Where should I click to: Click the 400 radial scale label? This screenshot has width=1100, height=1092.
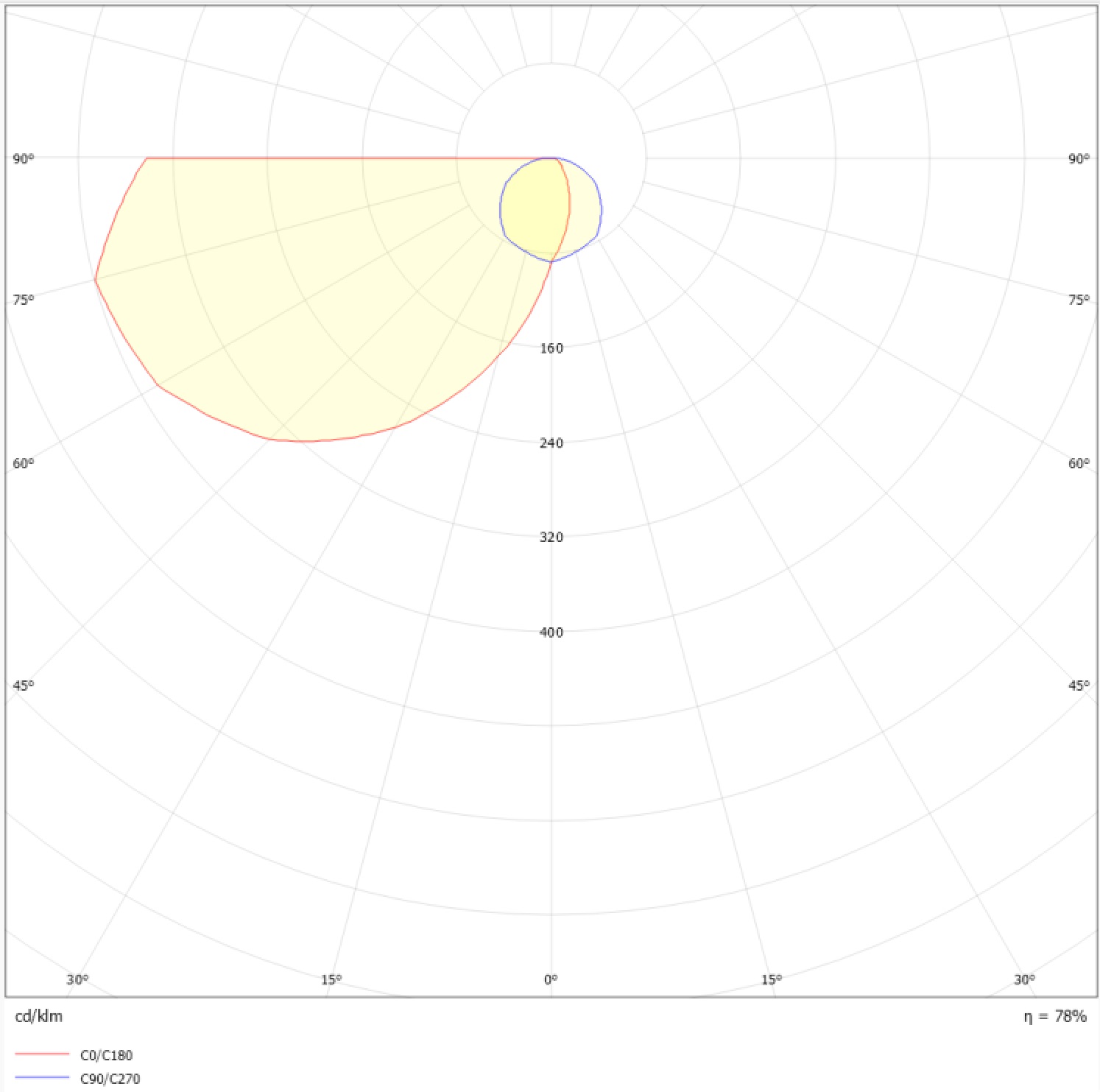tap(551, 632)
